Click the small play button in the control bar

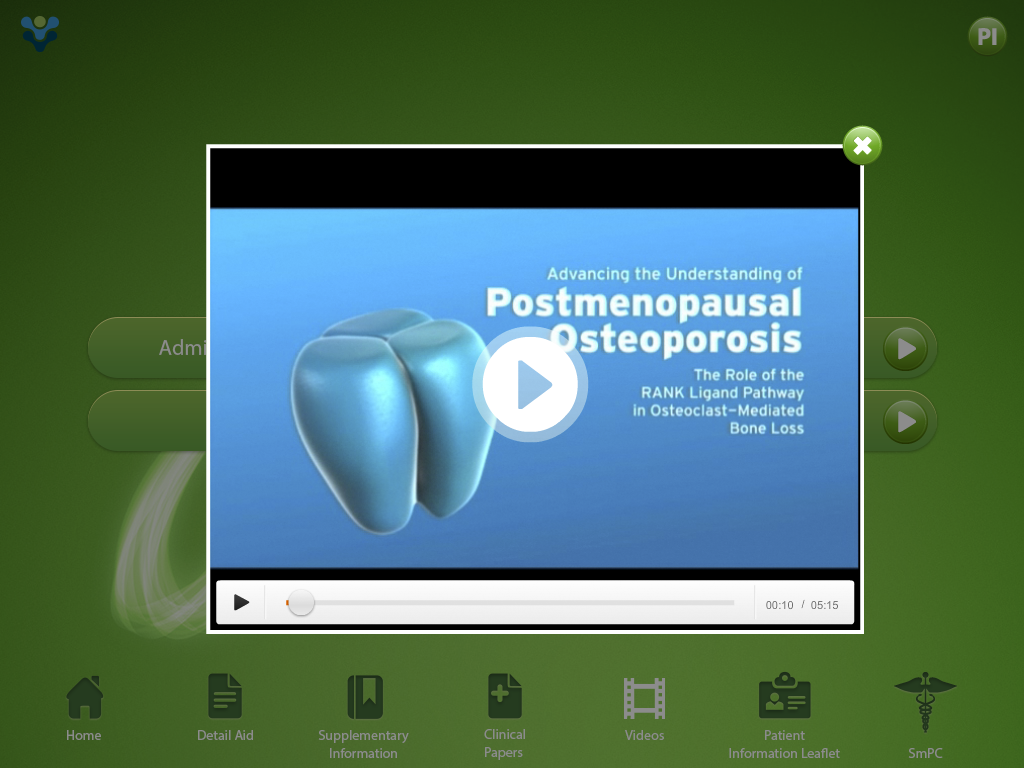click(241, 602)
